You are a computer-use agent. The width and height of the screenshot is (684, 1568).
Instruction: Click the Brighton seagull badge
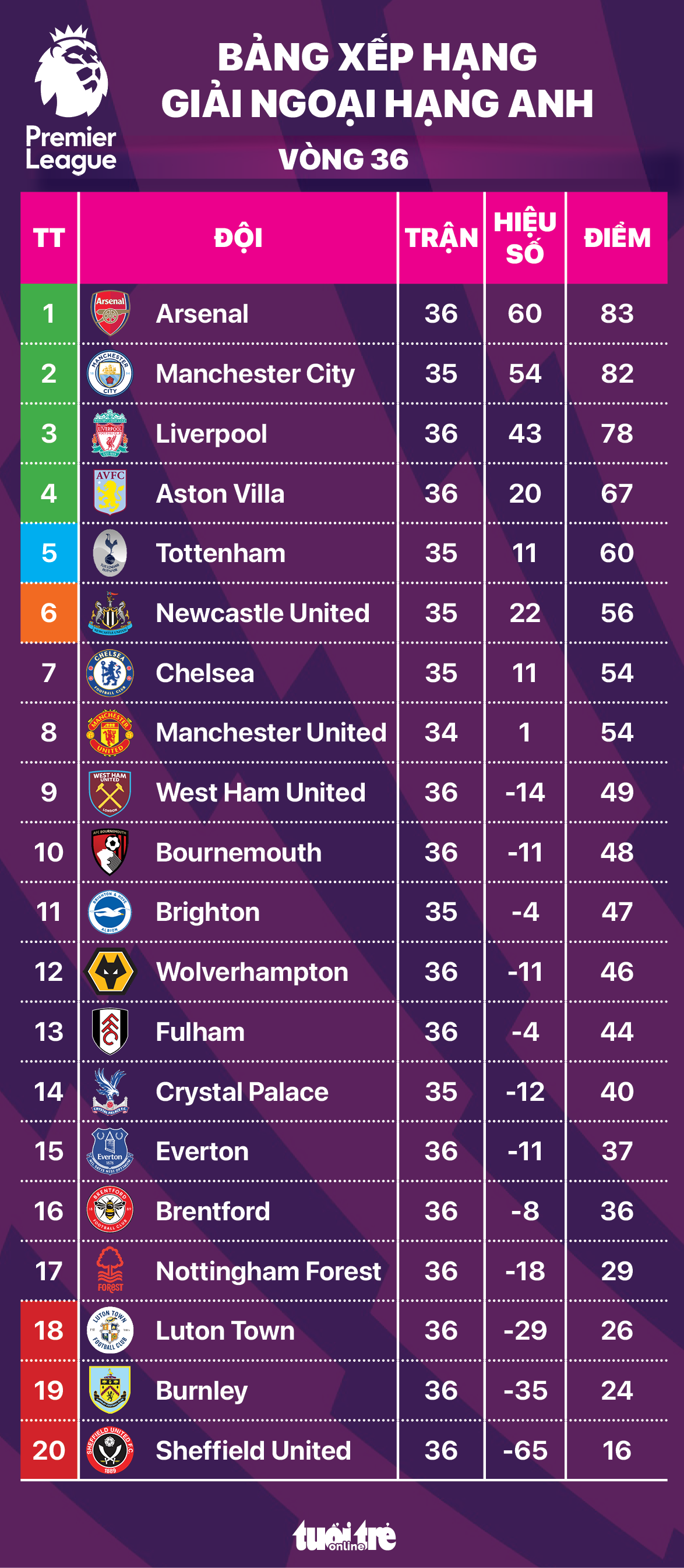click(x=110, y=912)
